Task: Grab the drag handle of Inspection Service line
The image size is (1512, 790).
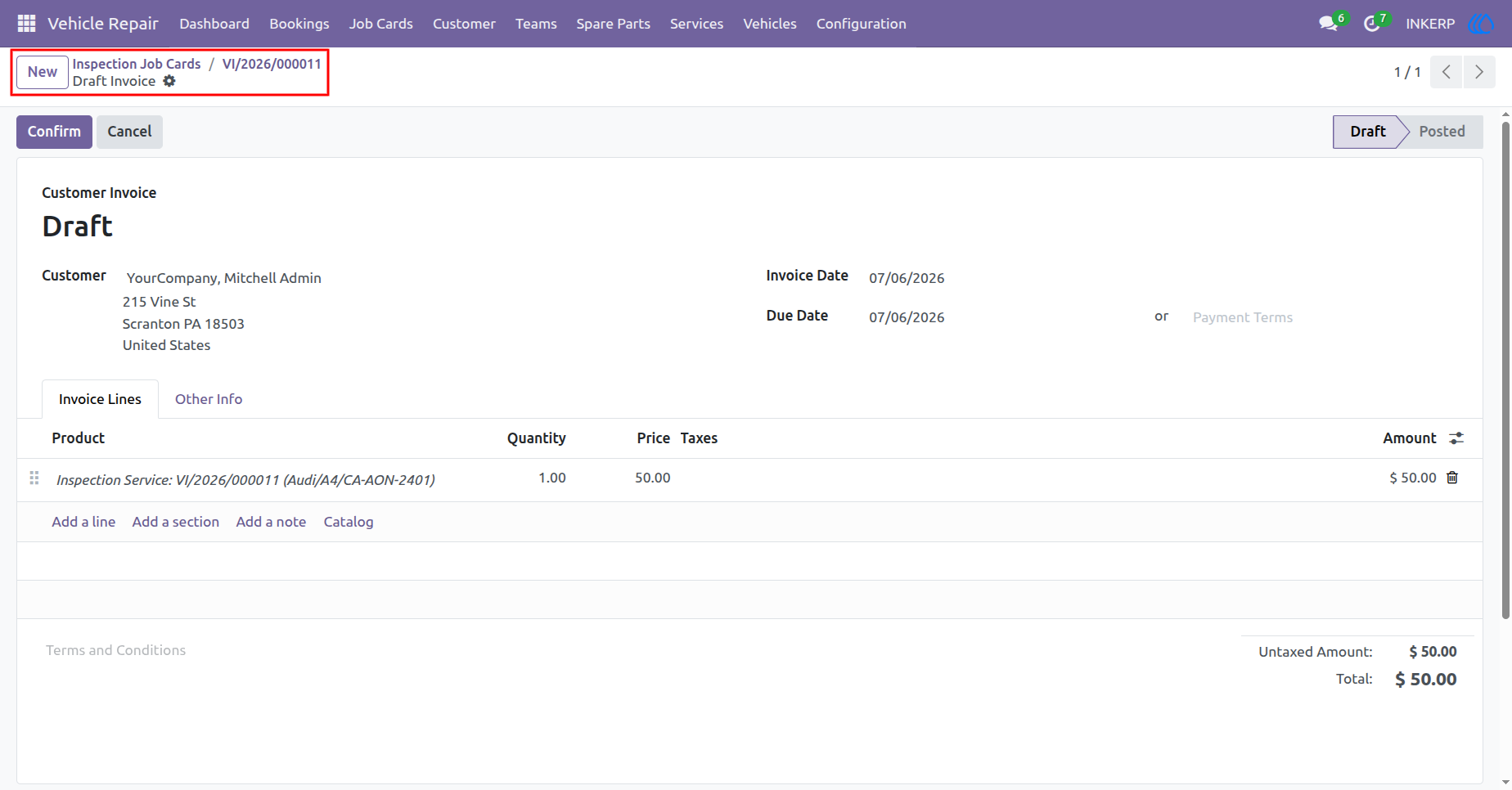Action: (34, 478)
